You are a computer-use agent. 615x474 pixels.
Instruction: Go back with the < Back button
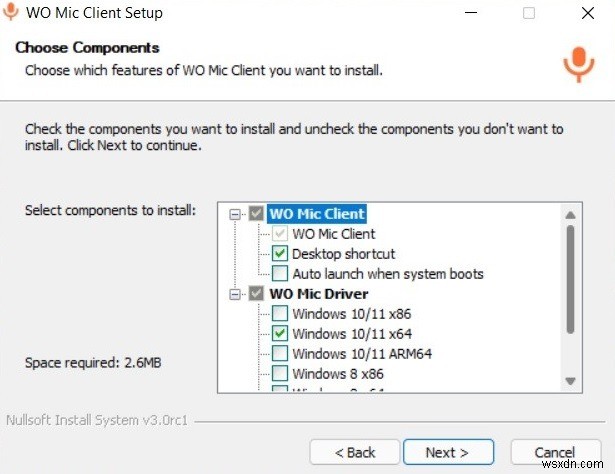(x=355, y=452)
